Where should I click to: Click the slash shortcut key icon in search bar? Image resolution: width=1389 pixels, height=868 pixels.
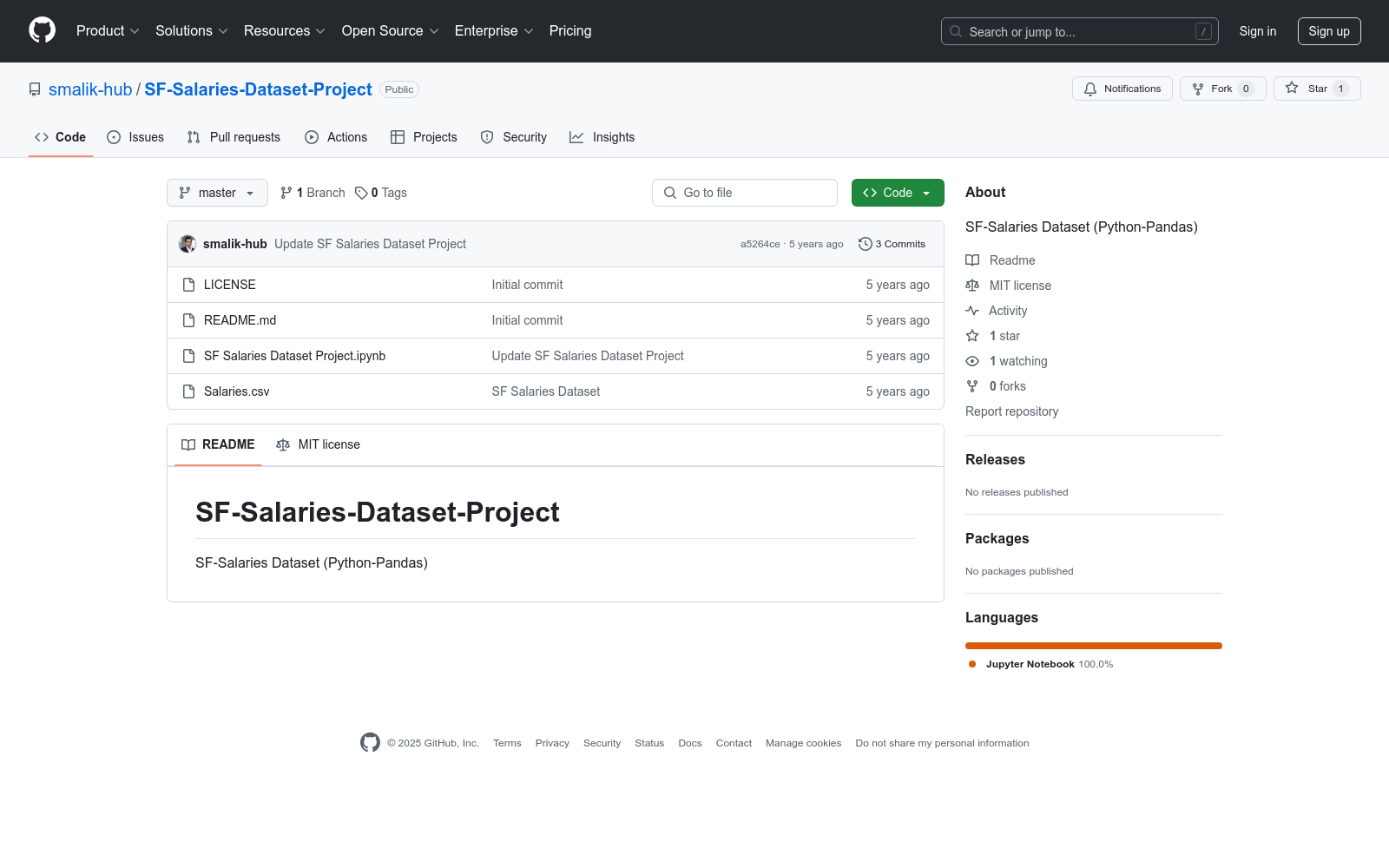point(1203,31)
